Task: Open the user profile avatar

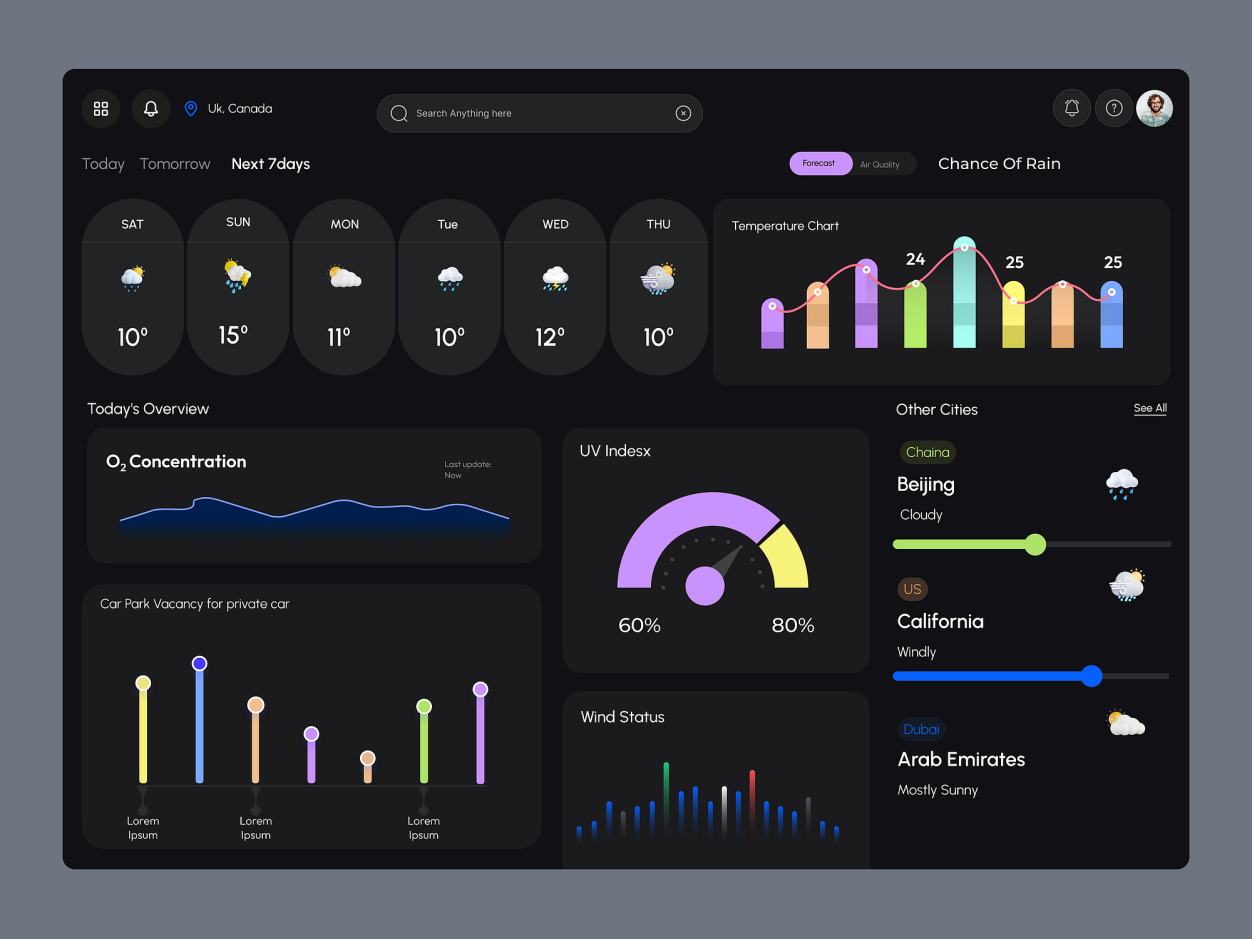Action: pos(1155,108)
